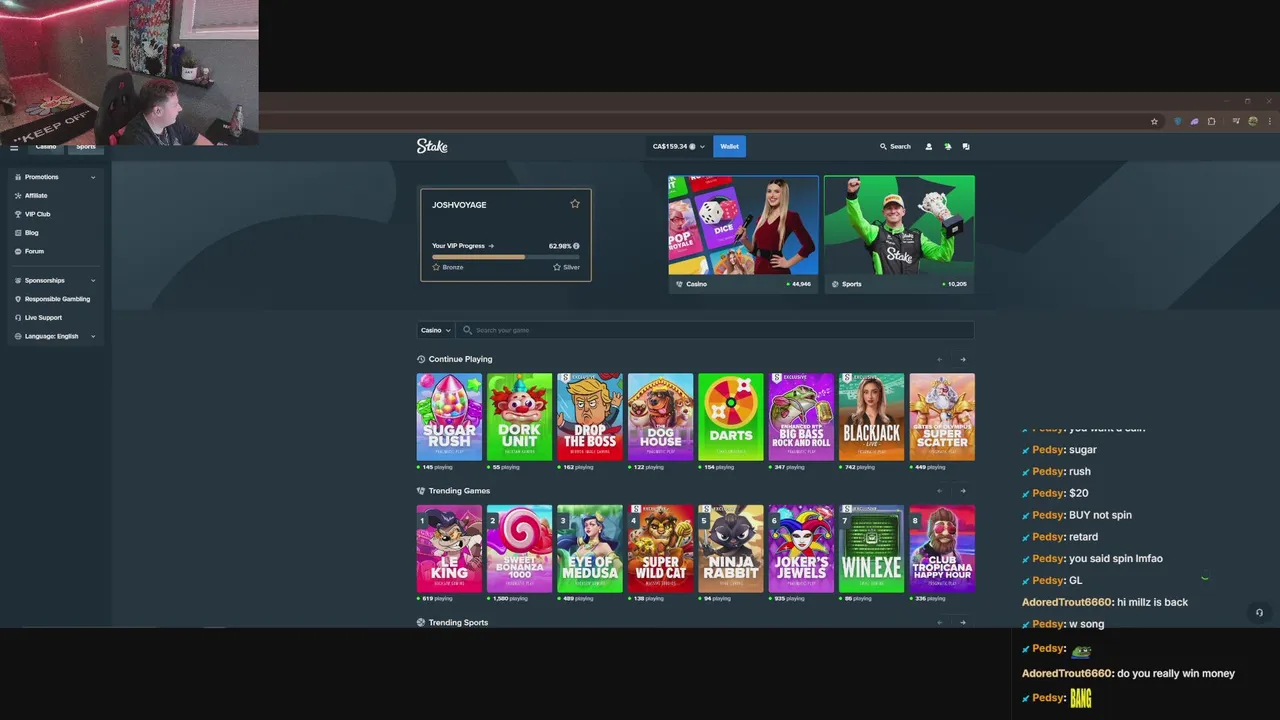Click Continue Playing clock icon
This screenshot has width=1280, height=720.
click(x=421, y=359)
